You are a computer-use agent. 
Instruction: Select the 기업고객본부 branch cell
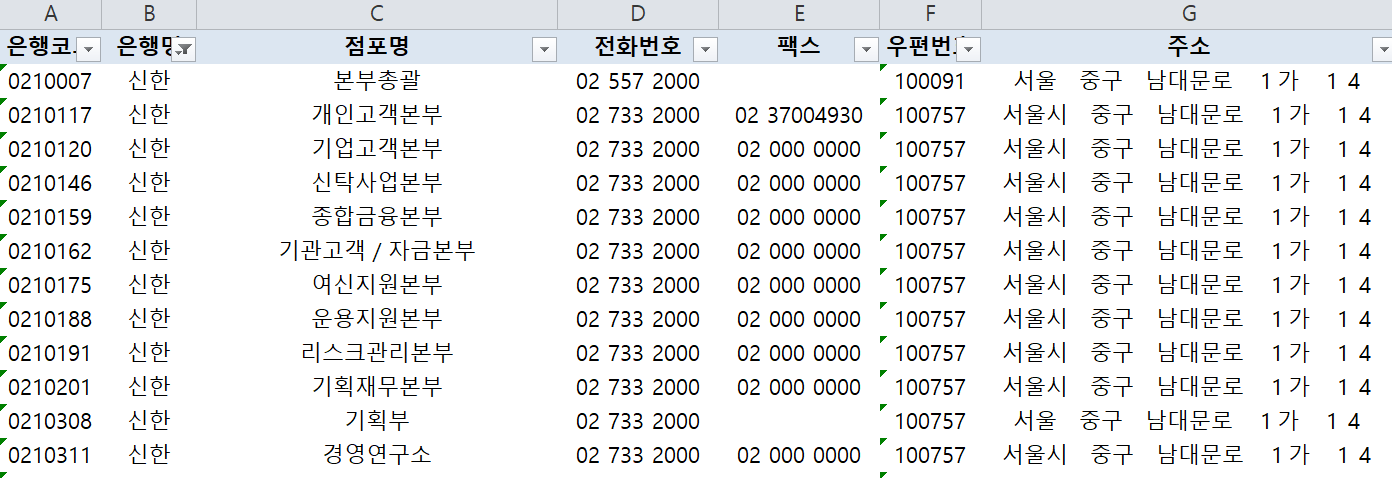tap(377, 149)
